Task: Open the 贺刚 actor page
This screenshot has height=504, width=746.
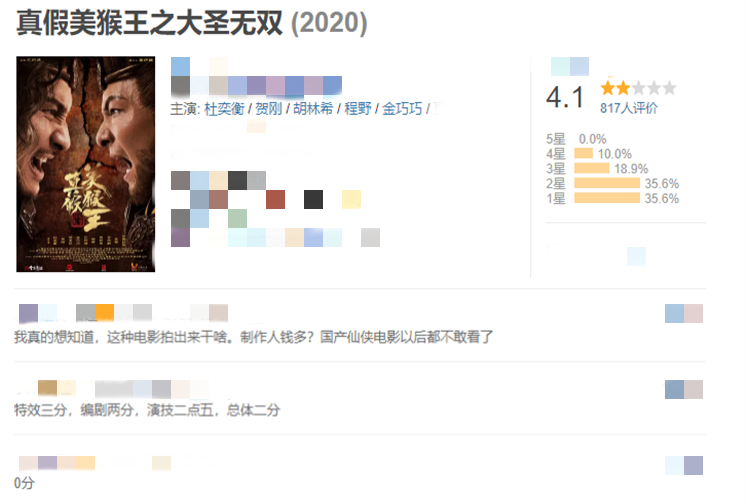Action: [268, 109]
